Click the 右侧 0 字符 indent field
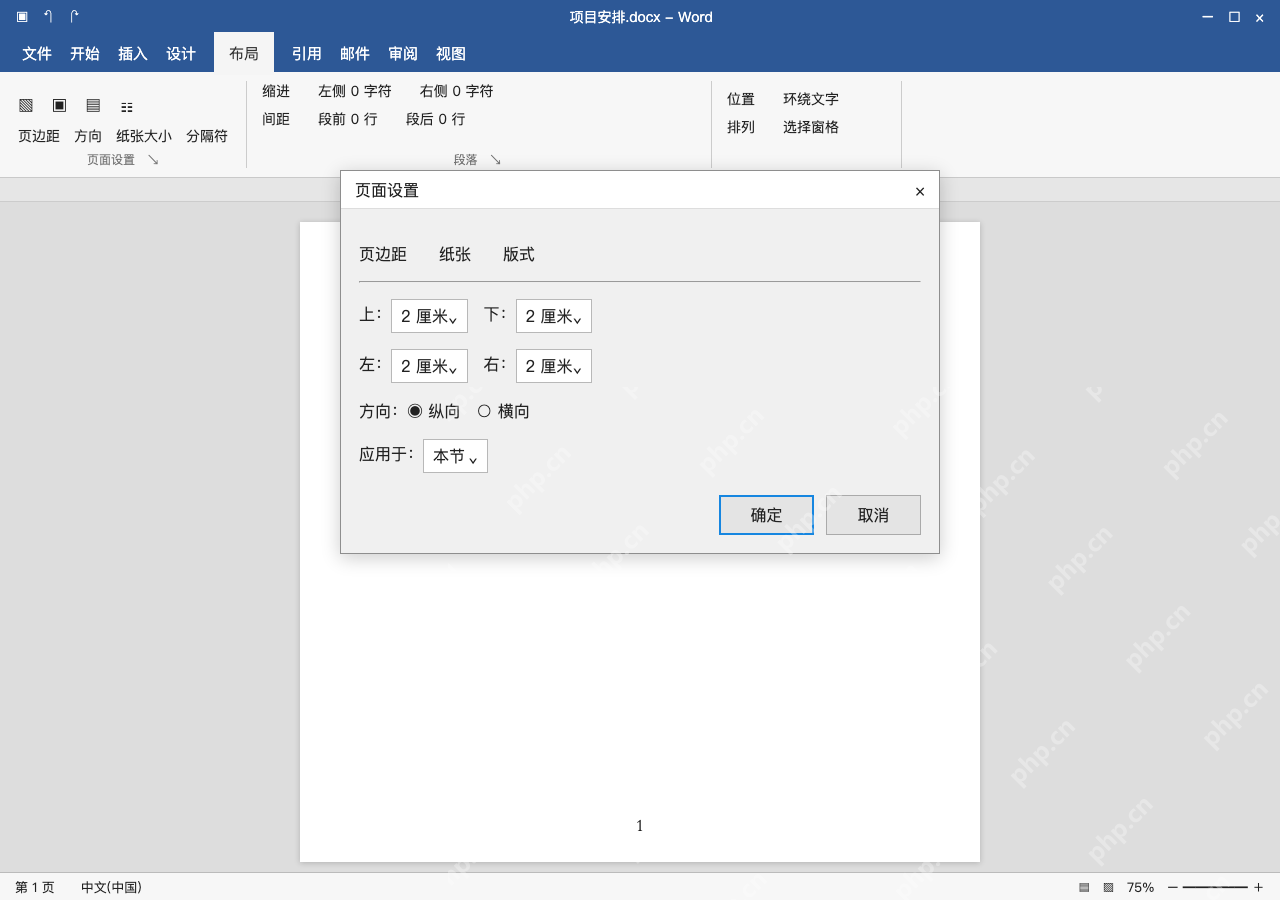This screenshot has width=1280, height=900. coord(457,91)
